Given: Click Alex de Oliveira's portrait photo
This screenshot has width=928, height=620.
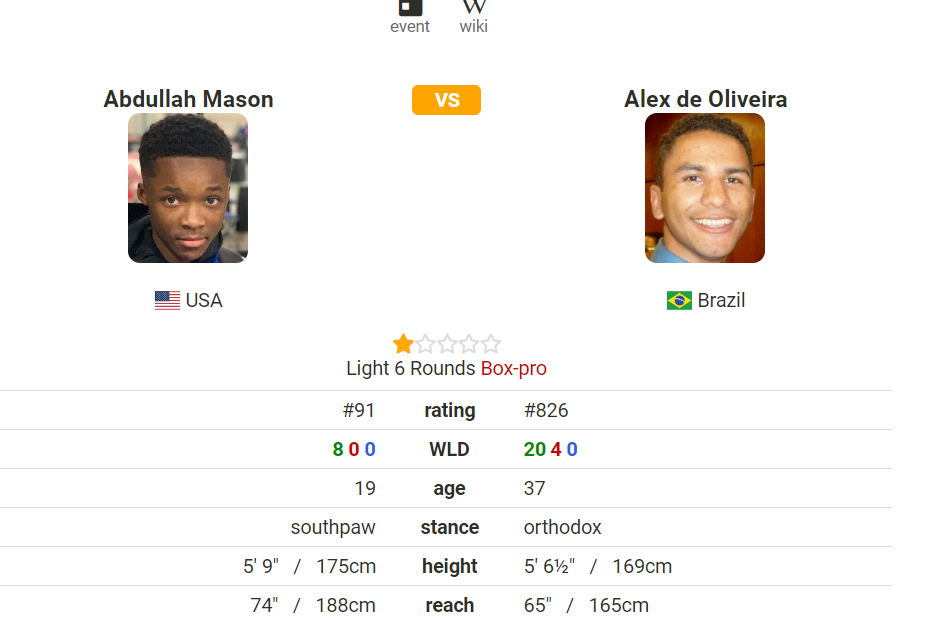Looking at the screenshot, I should (705, 188).
